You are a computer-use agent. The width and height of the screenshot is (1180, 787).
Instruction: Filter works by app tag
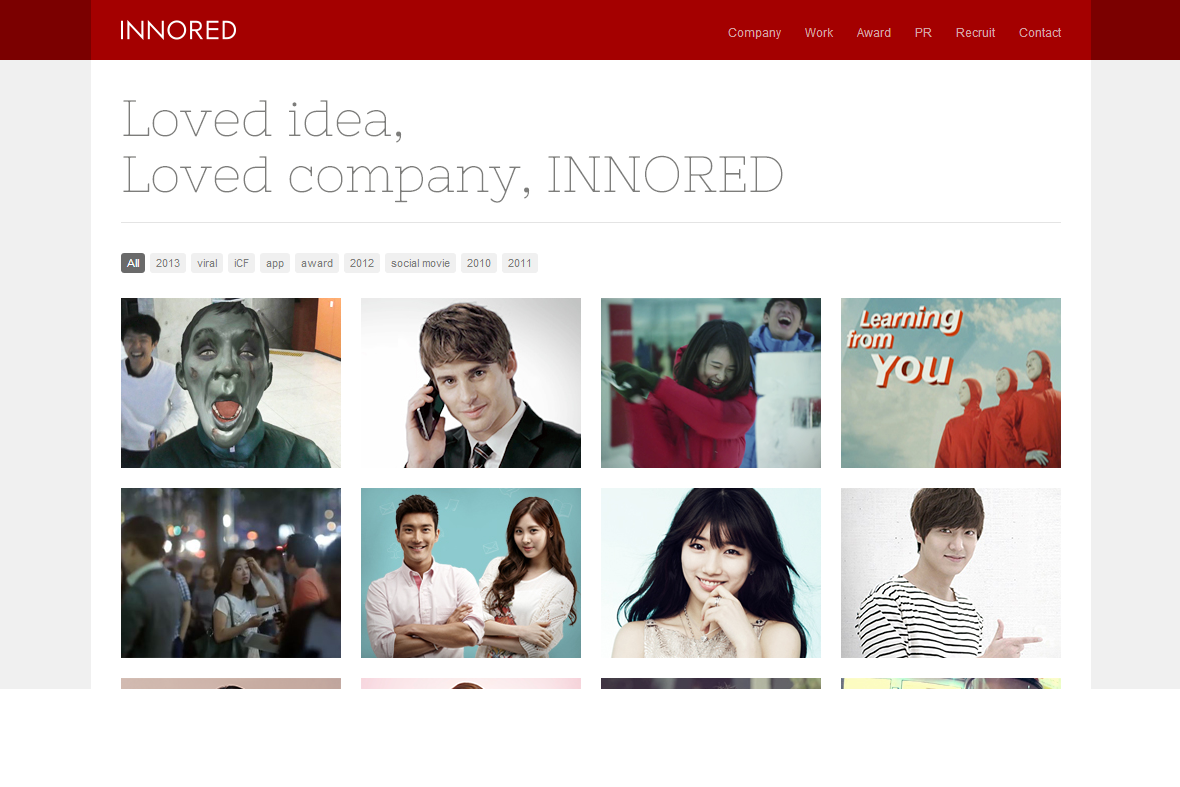point(275,263)
